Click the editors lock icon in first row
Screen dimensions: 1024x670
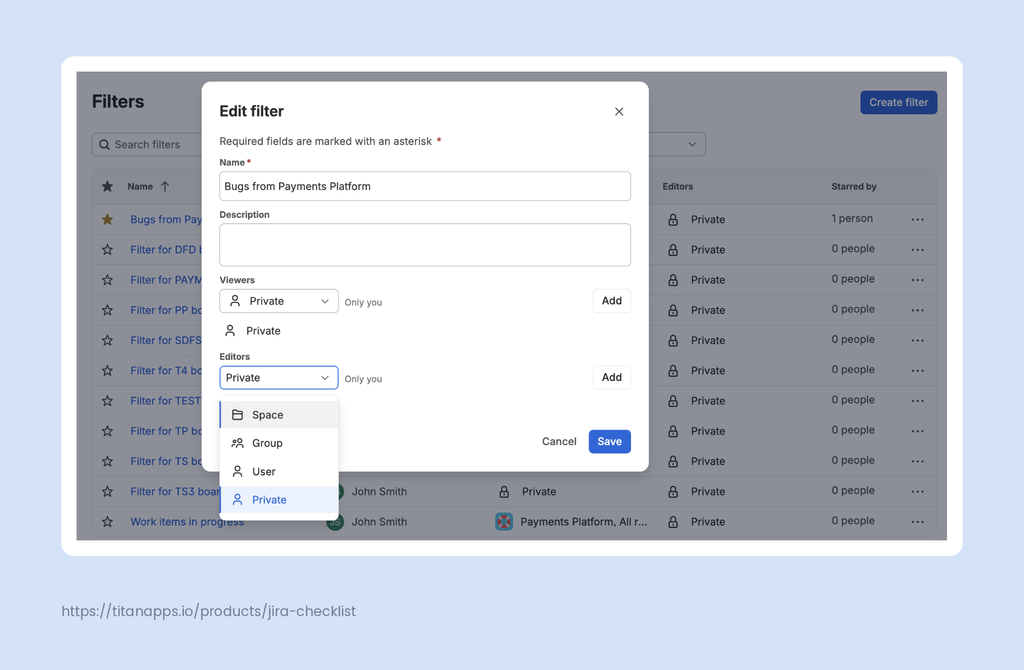click(673, 219)
